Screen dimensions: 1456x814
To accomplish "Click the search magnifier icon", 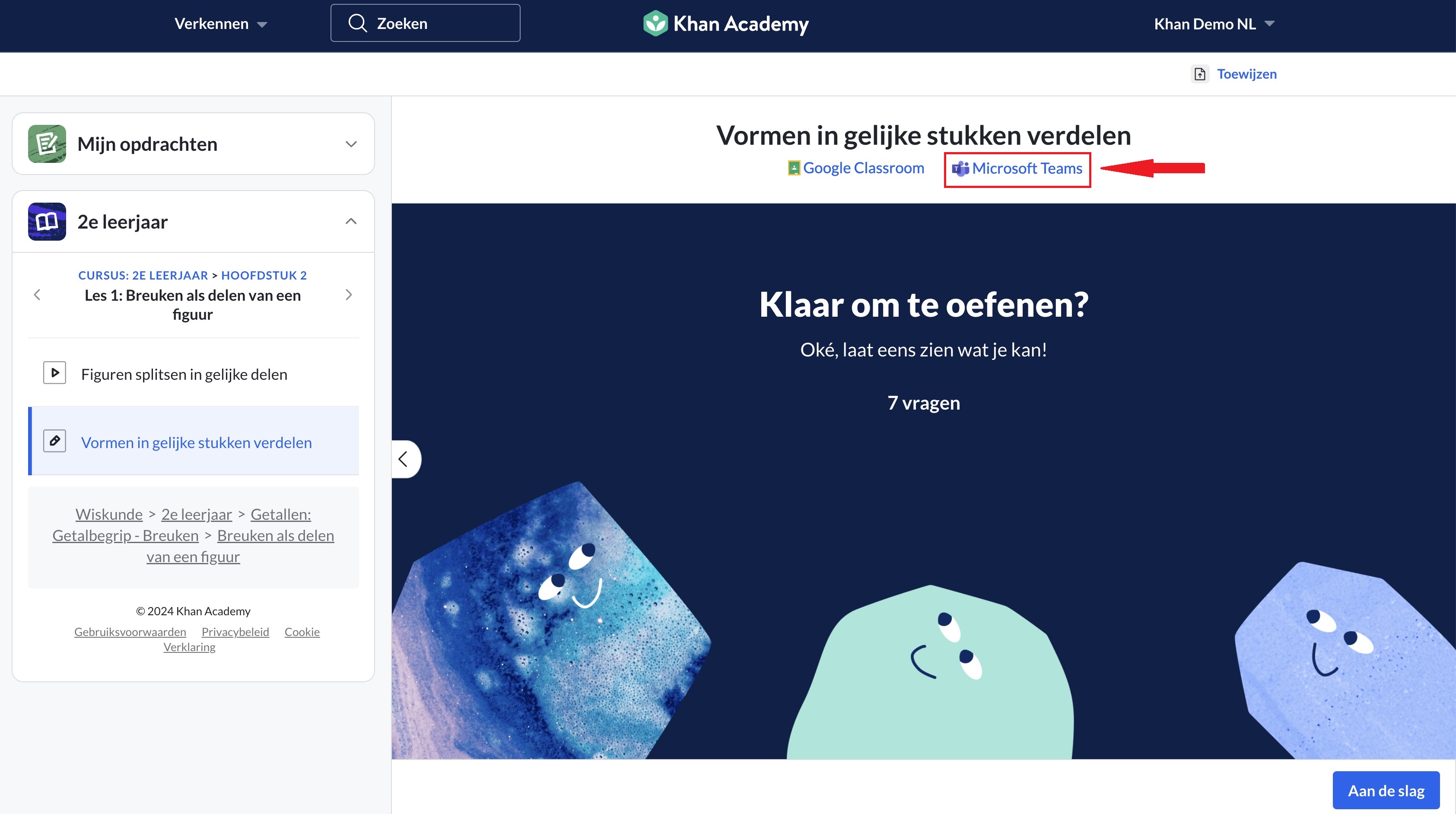I will (357, 23).
